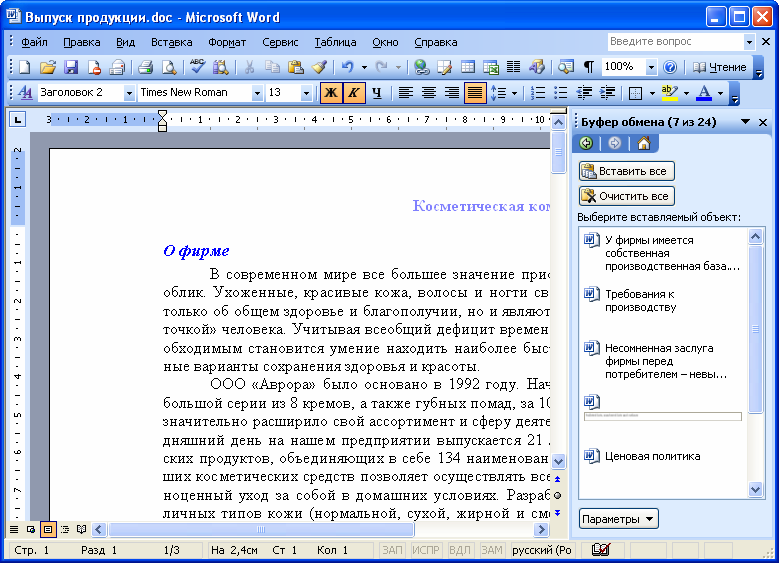Open the Сервис menu

coord(280,42)
